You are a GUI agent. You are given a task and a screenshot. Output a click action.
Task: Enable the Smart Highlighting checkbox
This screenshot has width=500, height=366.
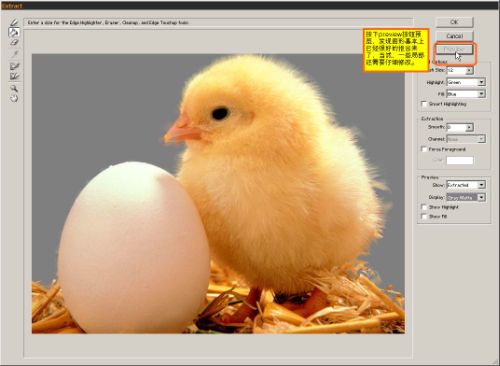pos(424,104)
